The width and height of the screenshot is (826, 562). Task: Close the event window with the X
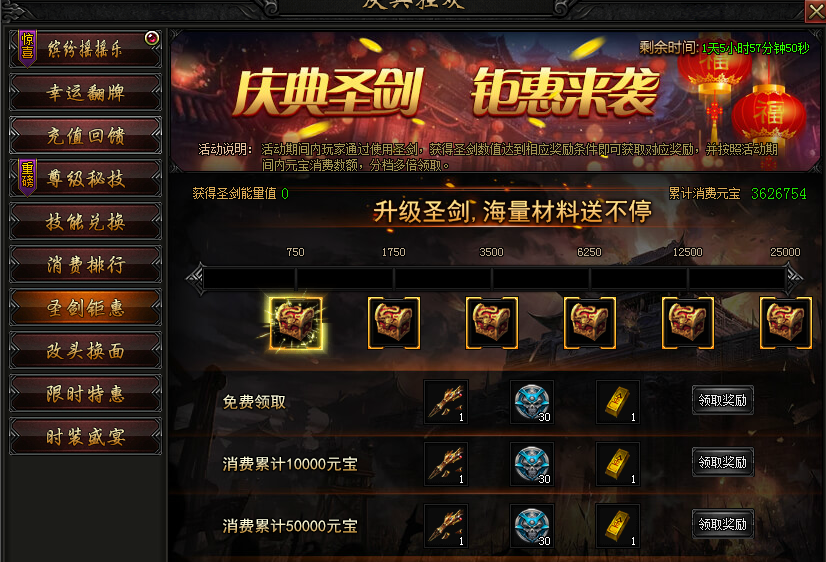815,11
